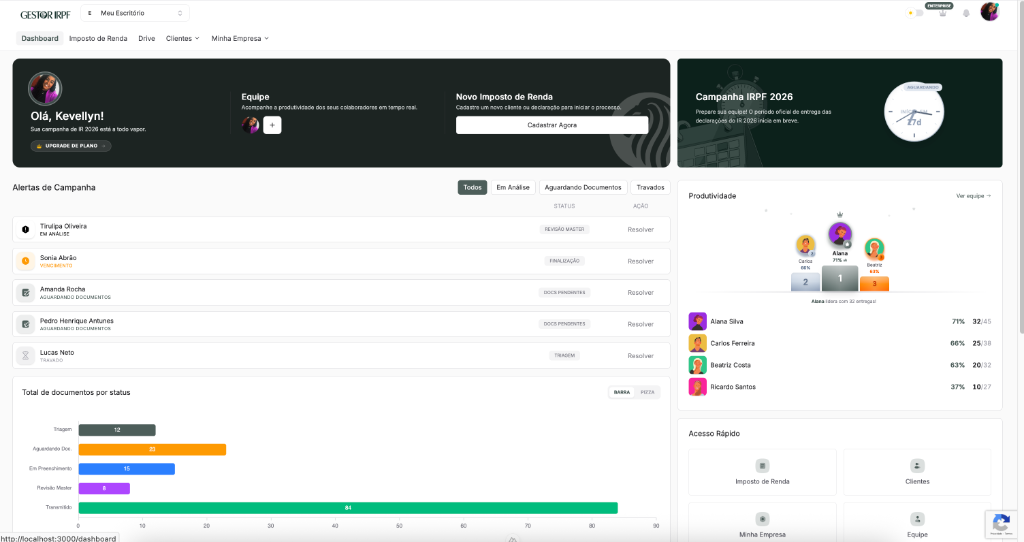Click Carlos's second-place podium avatar
This screenshot has width=1024, height=542.
(805, 246)
